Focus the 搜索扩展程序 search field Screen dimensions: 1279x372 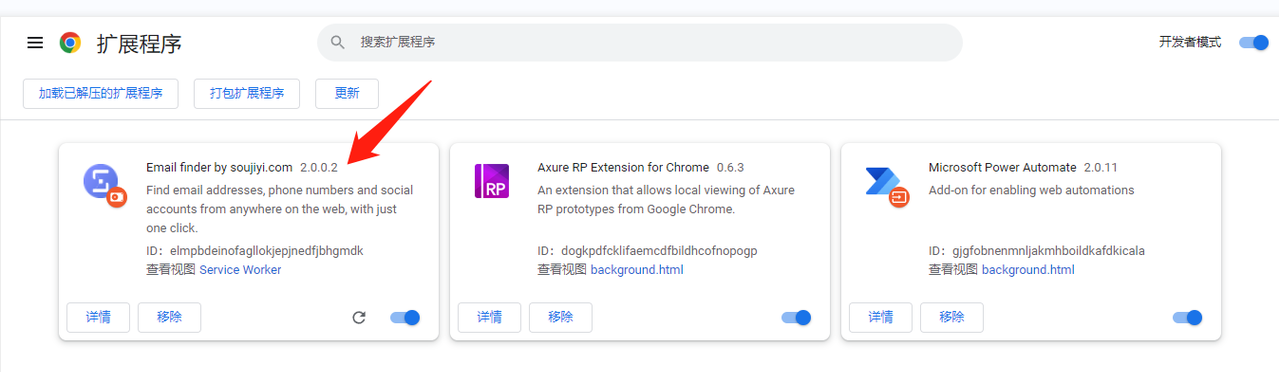tap(640, 43)
